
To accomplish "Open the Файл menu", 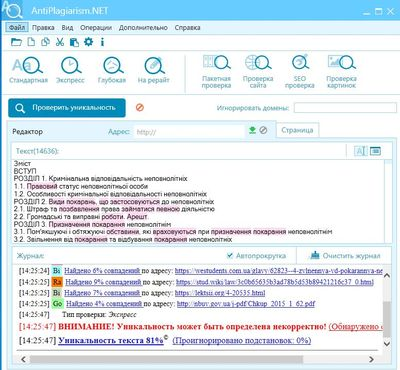I will click(x=17, y=27).
